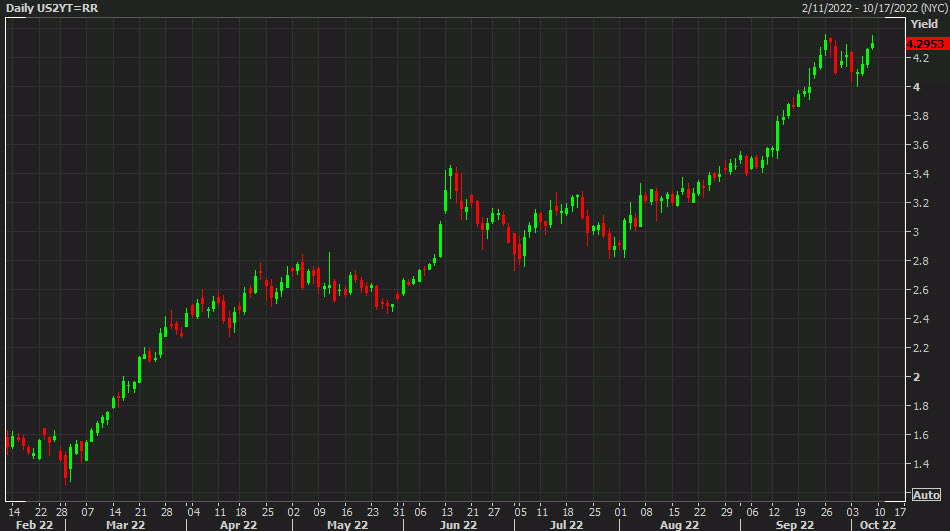Select the 09 date tick in May
This screenshot has height=531, width=950.
[320, 512]
